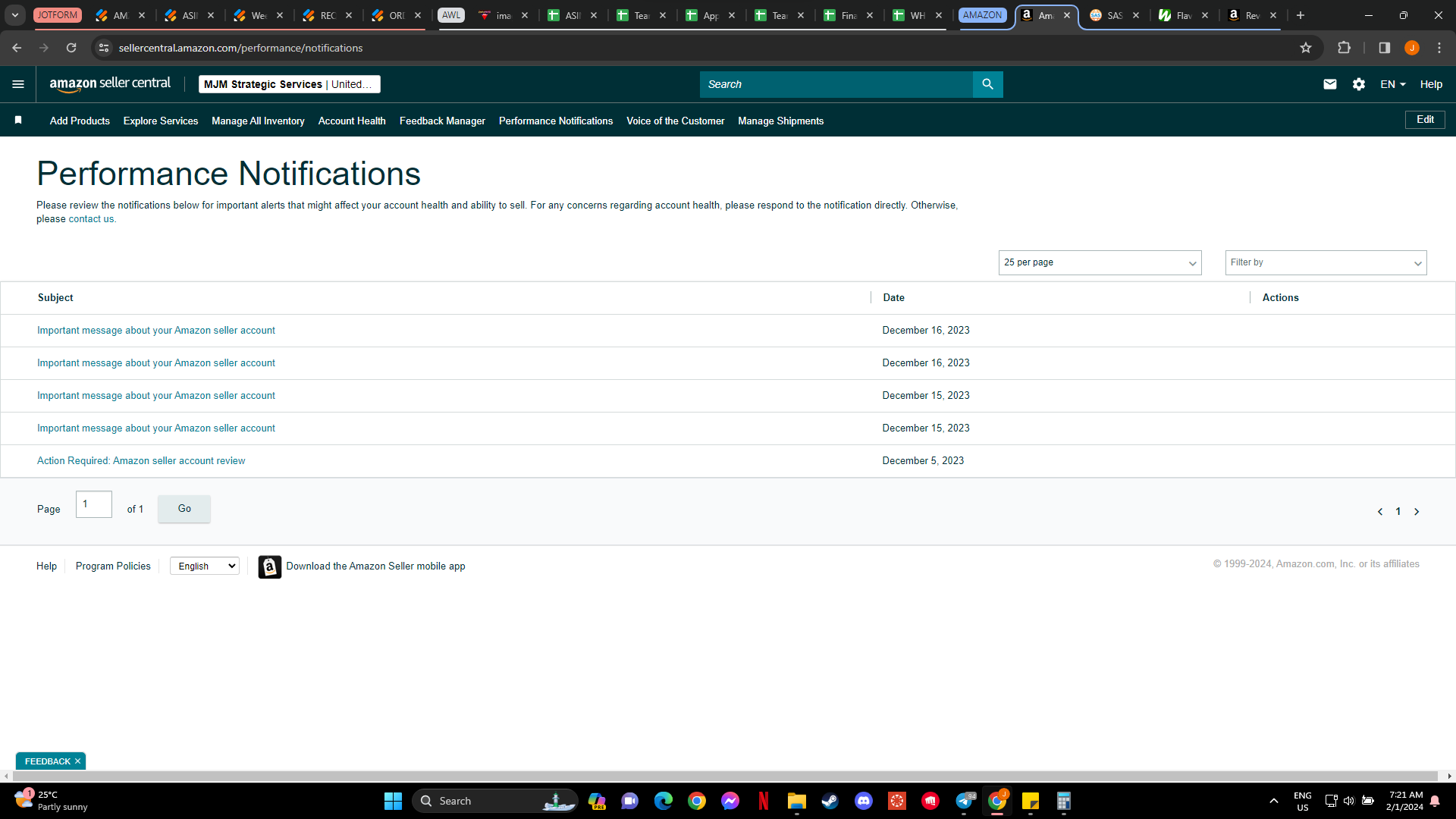Screen dimensions: 1456x819
Task: Click the horizontal page scrollbar
Action: [725, 777]
